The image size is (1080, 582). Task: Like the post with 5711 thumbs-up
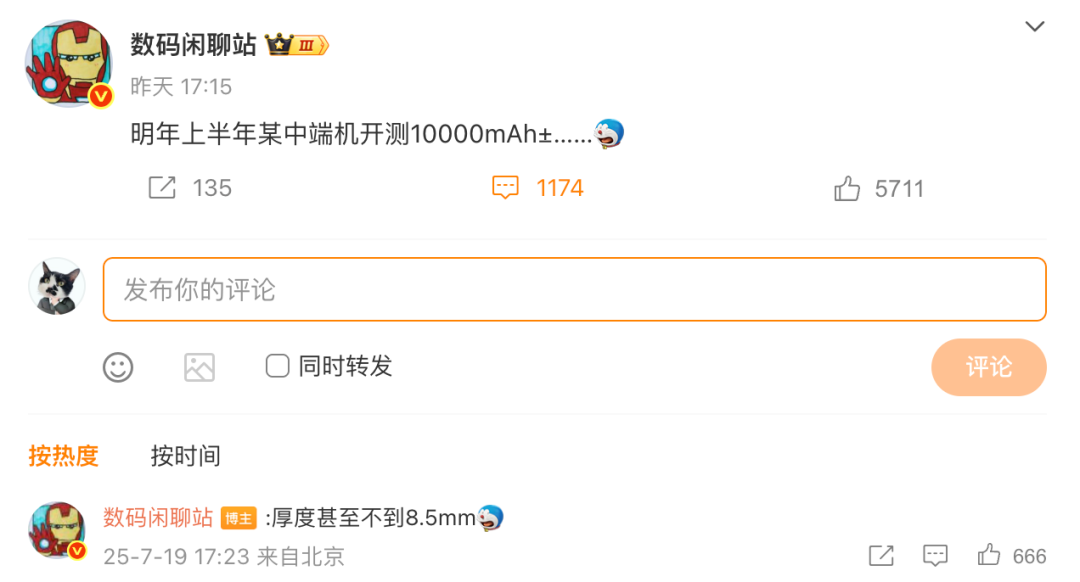click(x=847, y=188)
